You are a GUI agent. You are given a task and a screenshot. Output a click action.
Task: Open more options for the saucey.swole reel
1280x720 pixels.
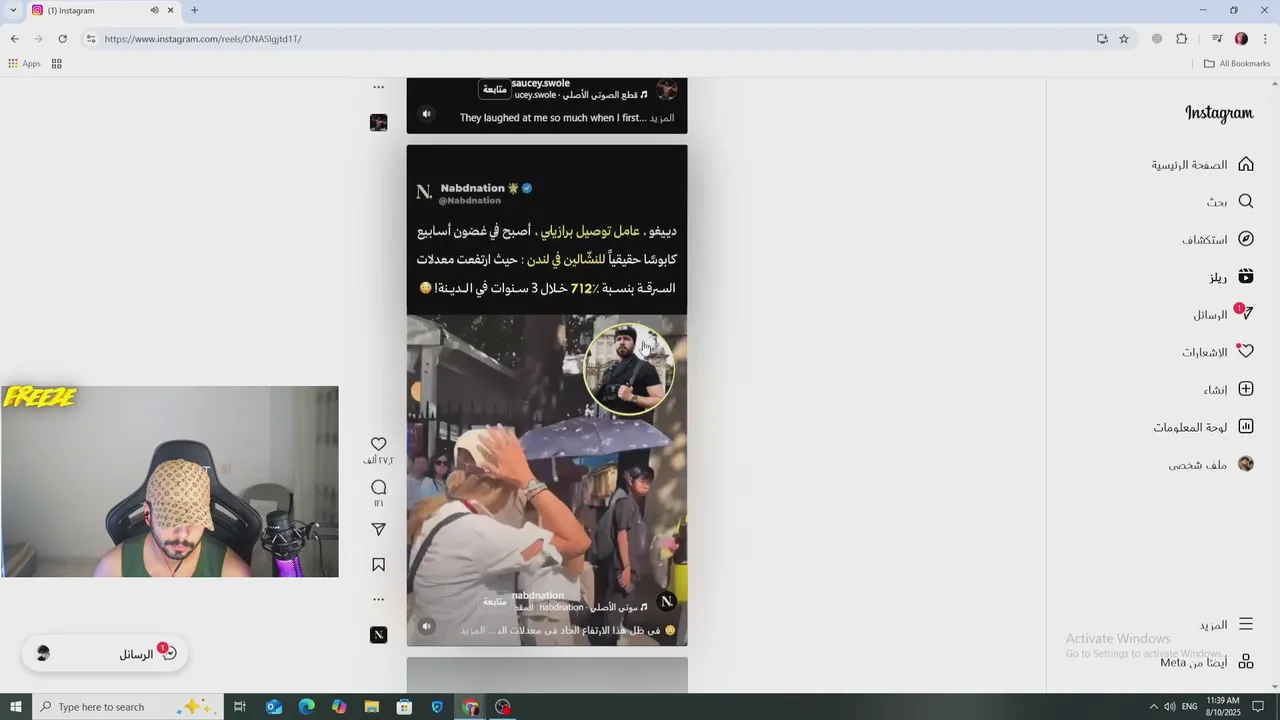[378, 87]
